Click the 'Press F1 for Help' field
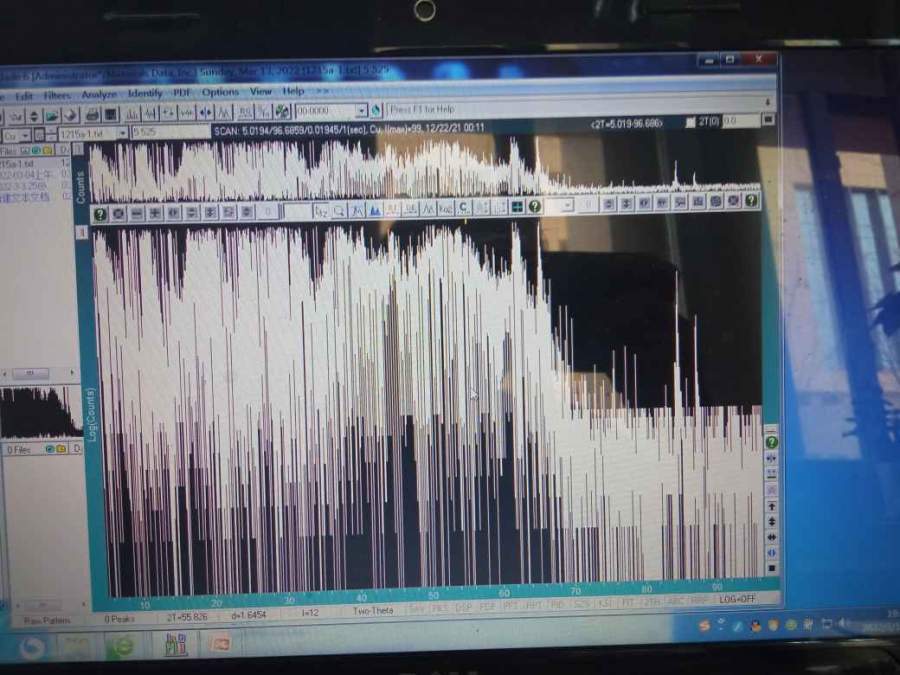Viewport: 900px width, 675px height. pyautogui.click(x=574, y=107)
